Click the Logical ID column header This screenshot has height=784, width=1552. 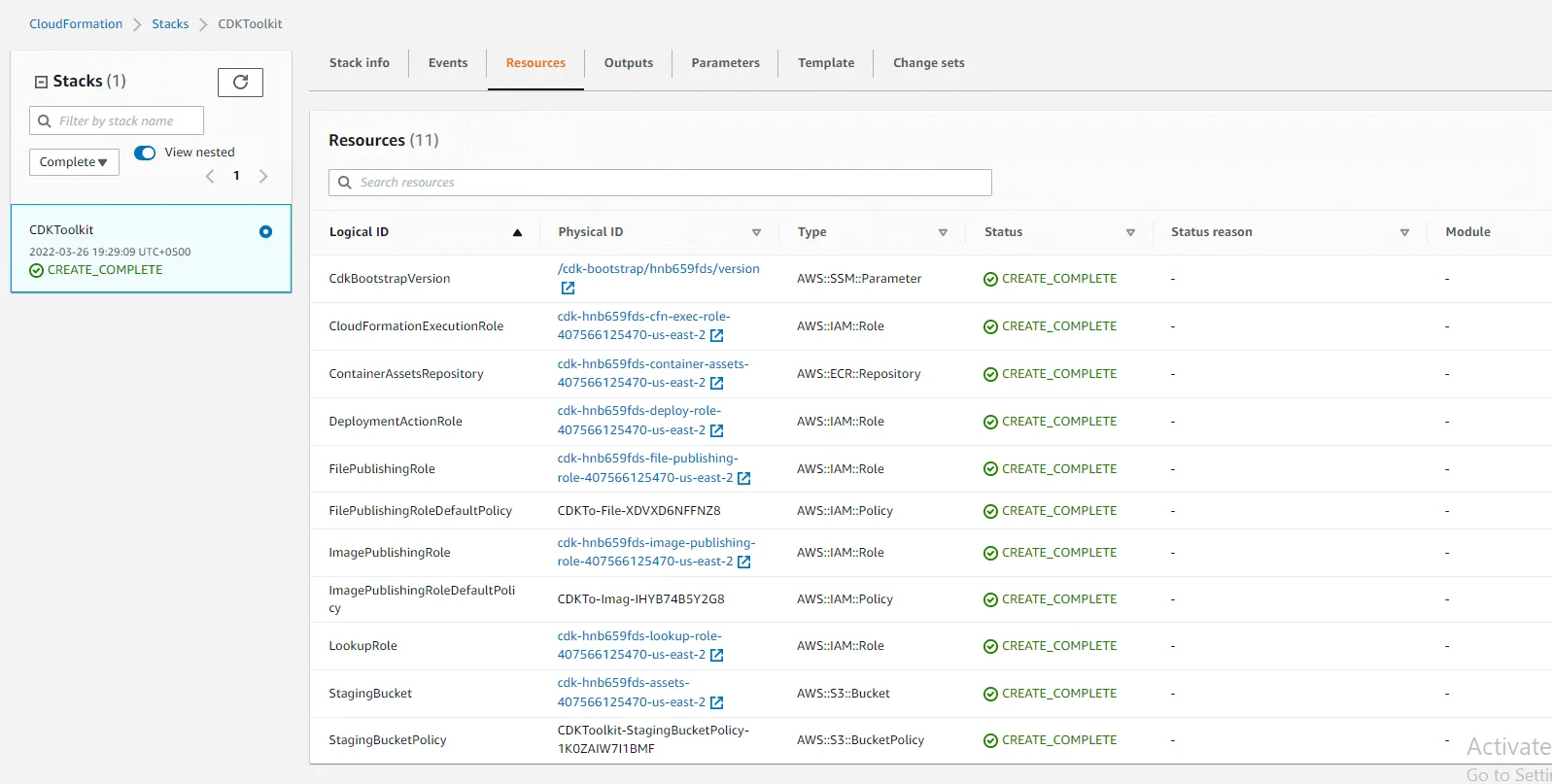coord(359,232)
